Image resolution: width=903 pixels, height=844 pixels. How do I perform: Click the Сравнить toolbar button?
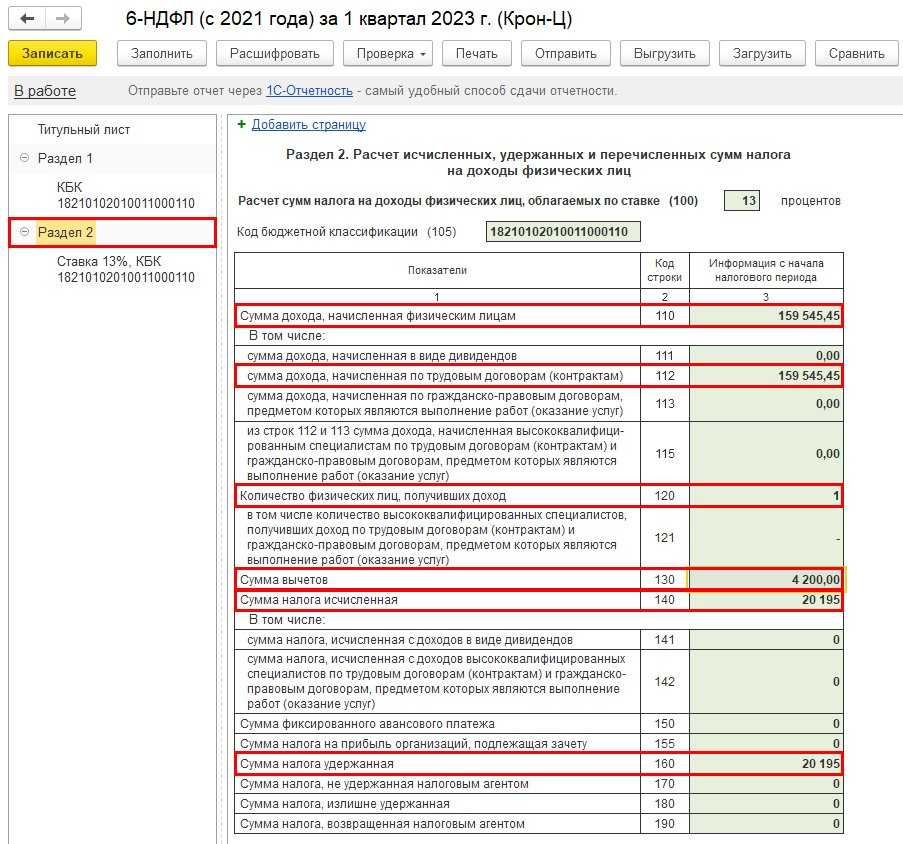pos(856,53)
